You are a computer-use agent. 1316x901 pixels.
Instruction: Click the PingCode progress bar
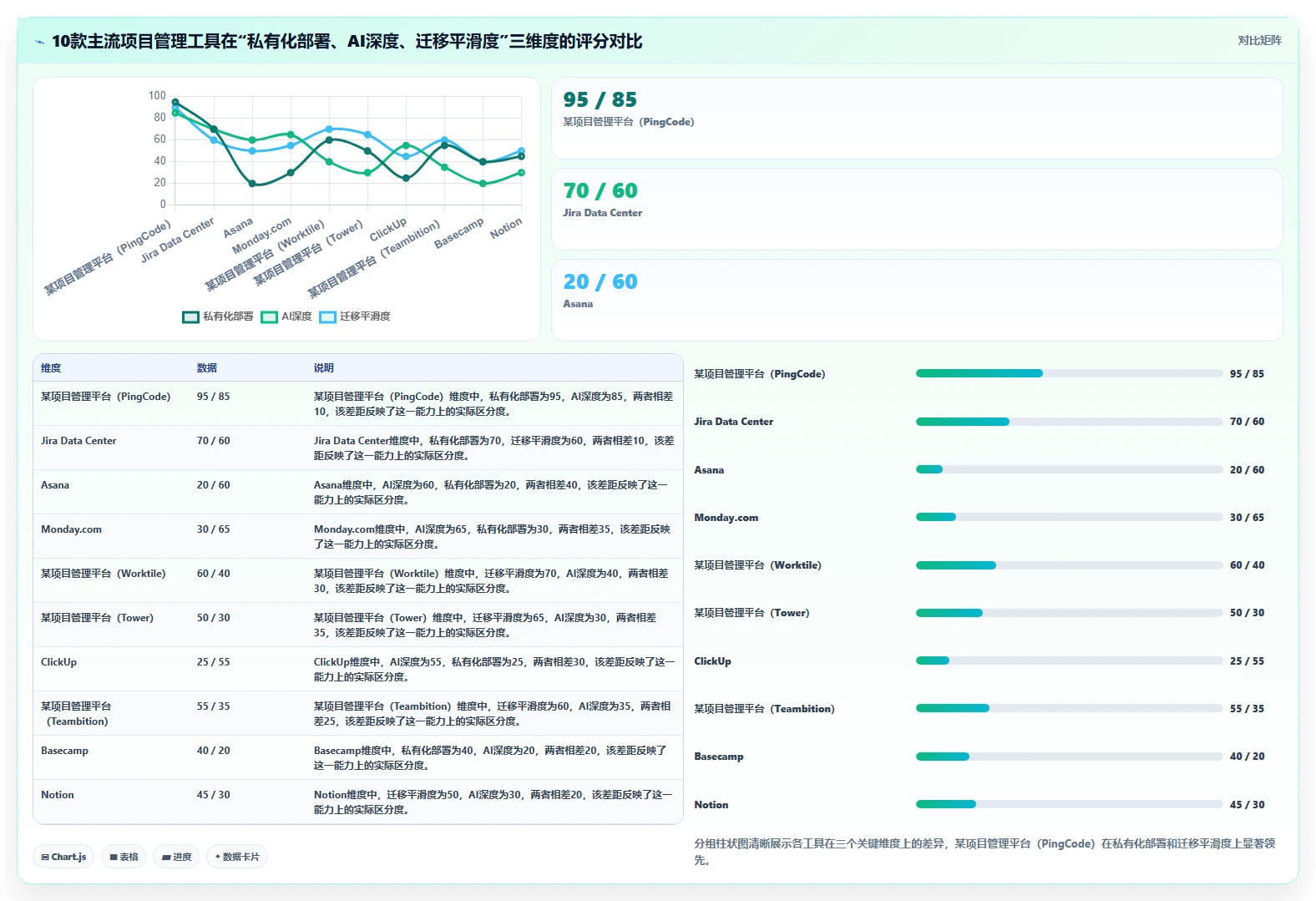[x=1069, y=373]
